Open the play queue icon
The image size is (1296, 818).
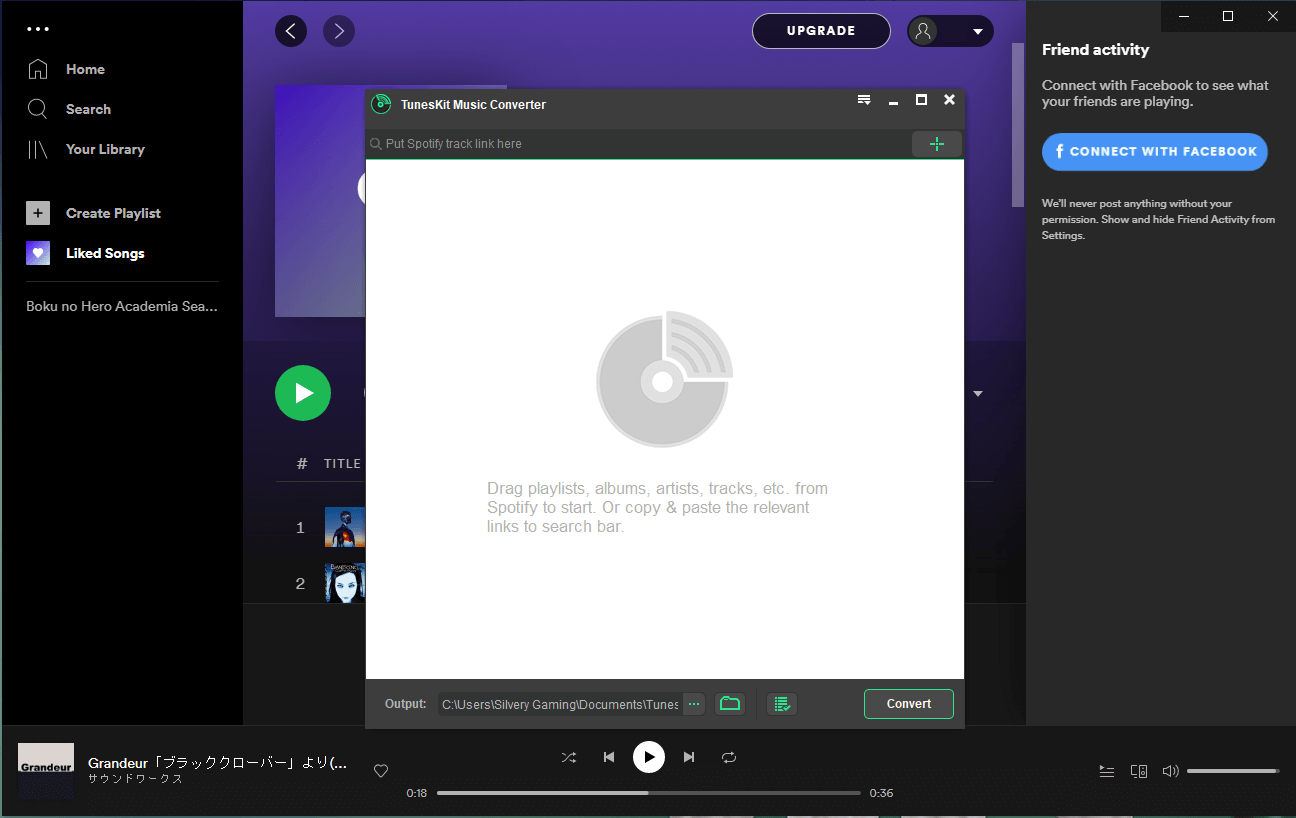click(1106, 771)
